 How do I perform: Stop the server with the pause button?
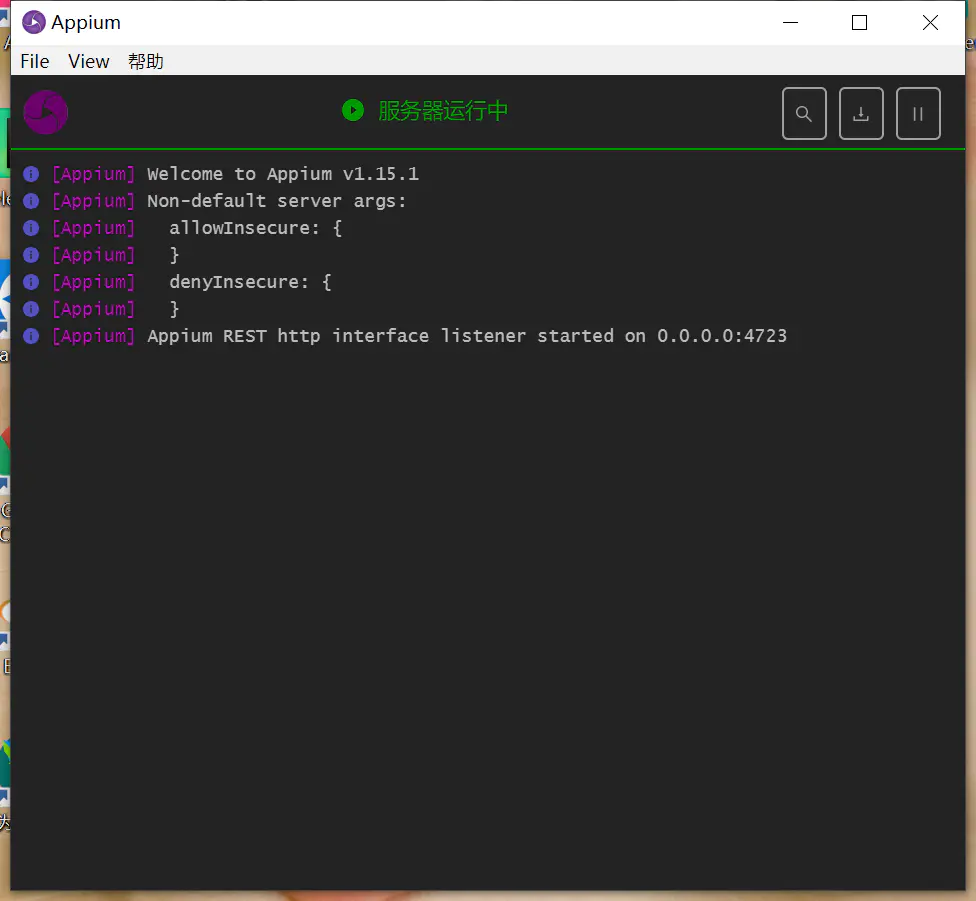[x=917, y=114]
